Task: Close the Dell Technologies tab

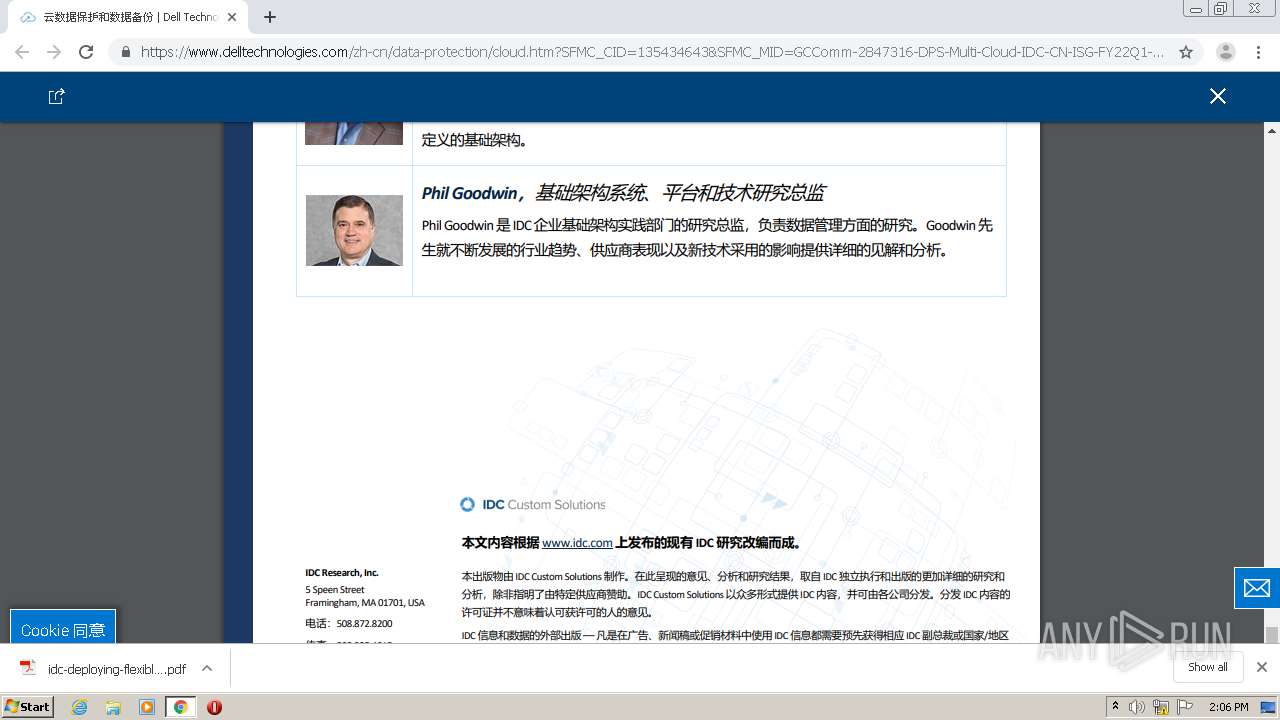Action: (232, 17)
